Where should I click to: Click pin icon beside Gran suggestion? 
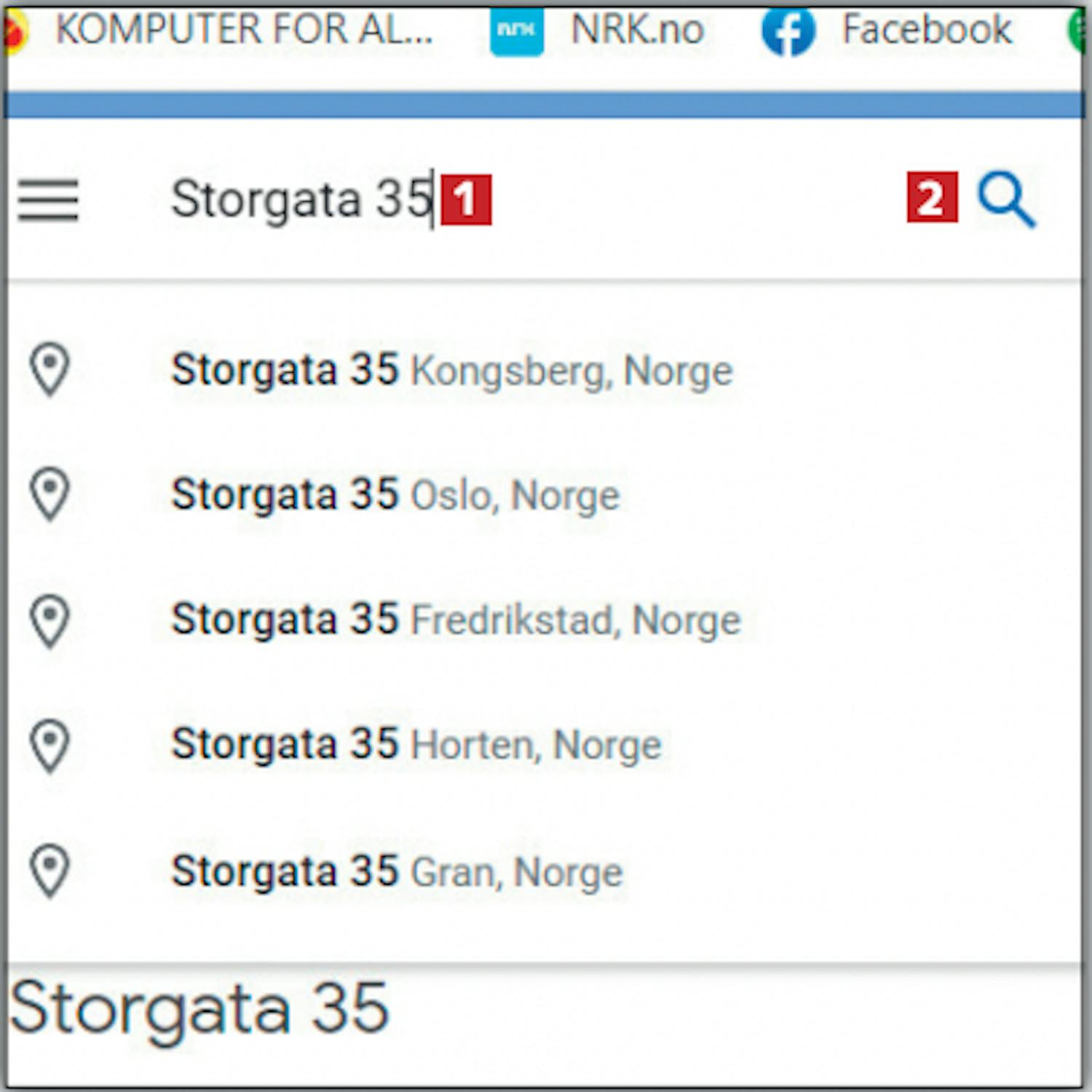pos(50,871)
